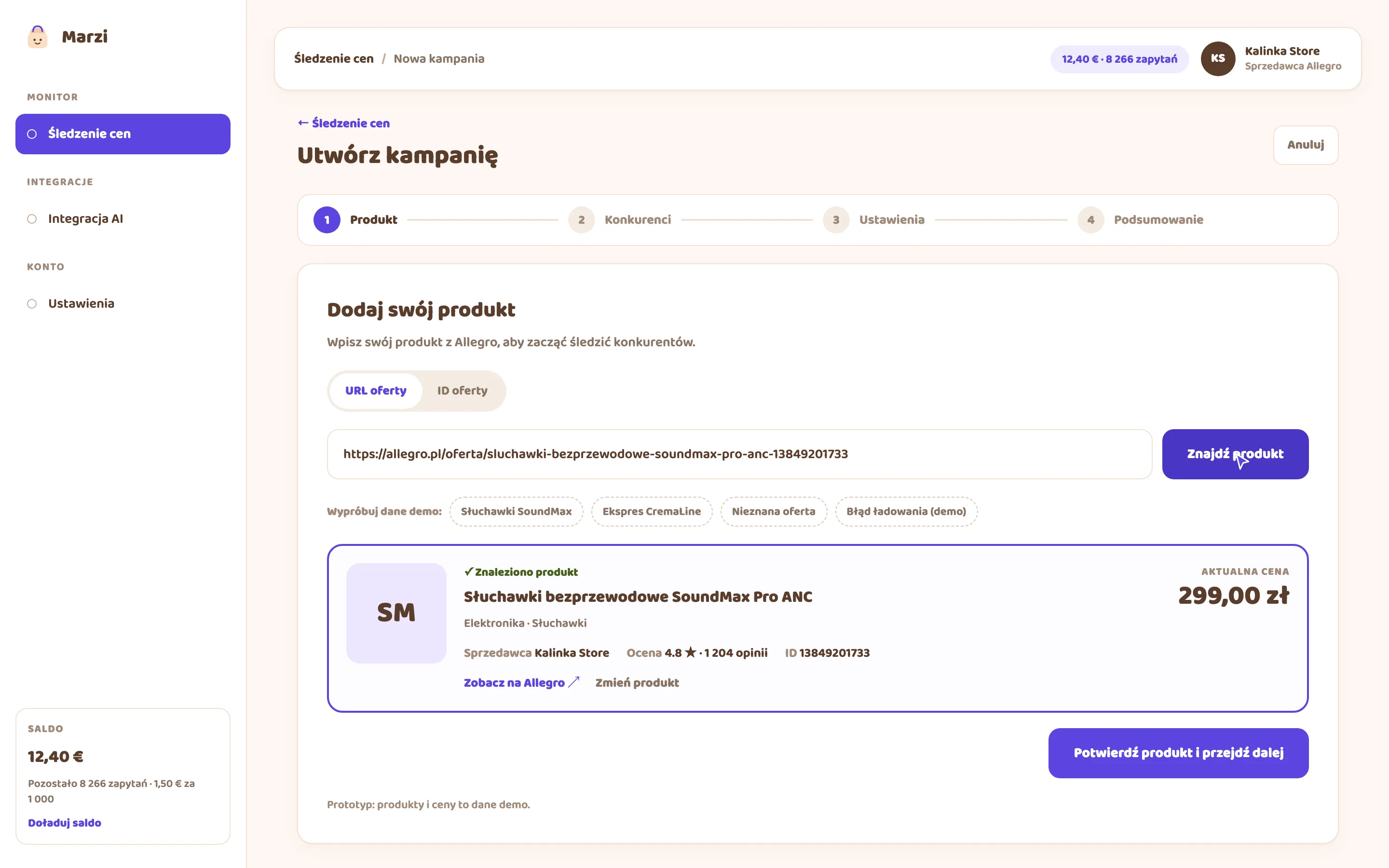Click the 12,40 € saldo amount in the sidebar
Image resolution: width=1389 pixels, height=868 pixels.
coord(55,757)
